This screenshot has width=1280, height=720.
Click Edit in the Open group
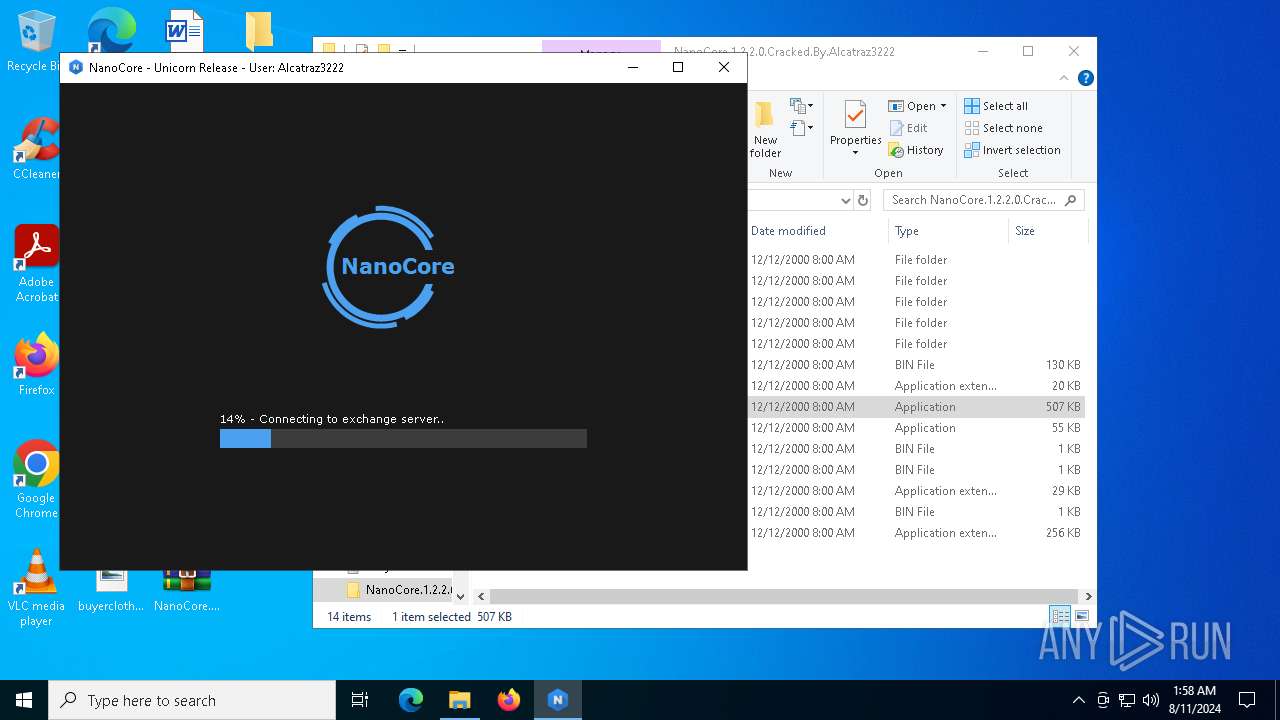tap(908, 128)
